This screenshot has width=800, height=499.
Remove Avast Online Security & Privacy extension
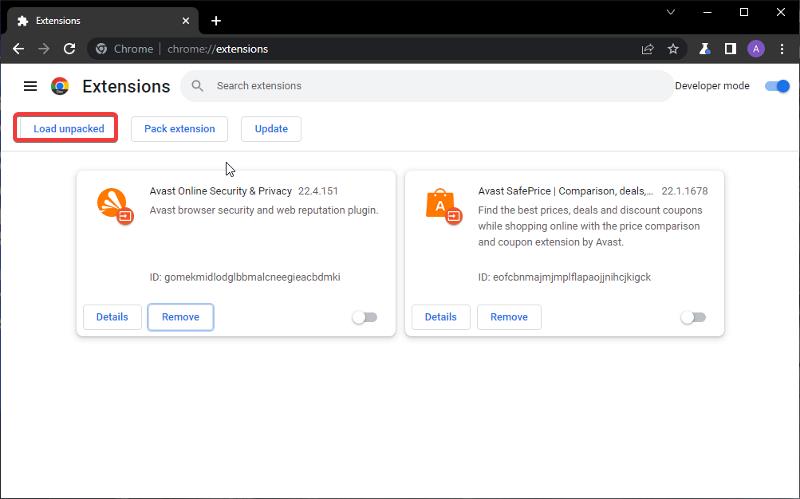pos(180,317)
